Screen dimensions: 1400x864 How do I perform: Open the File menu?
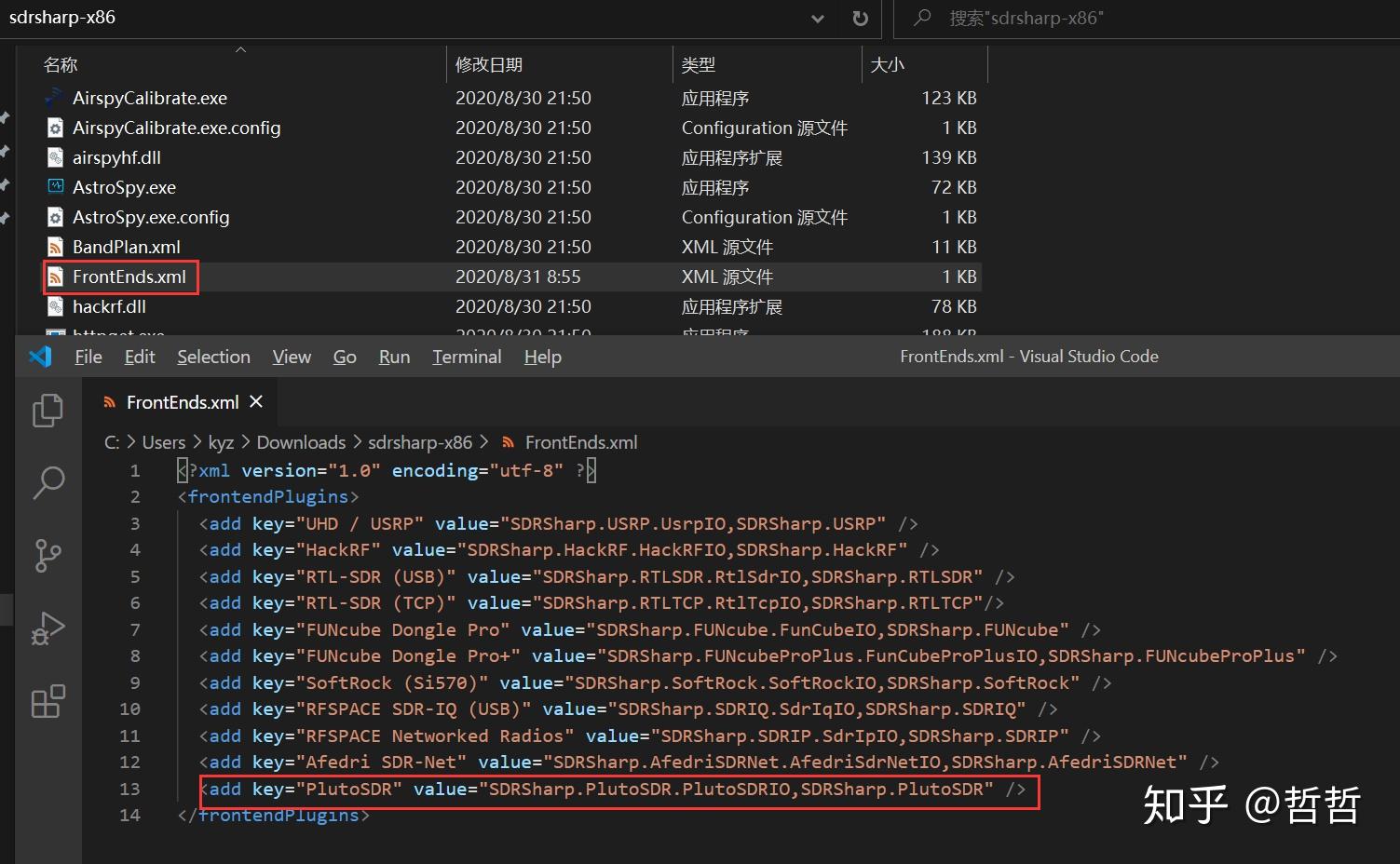[x=88, y=357]
